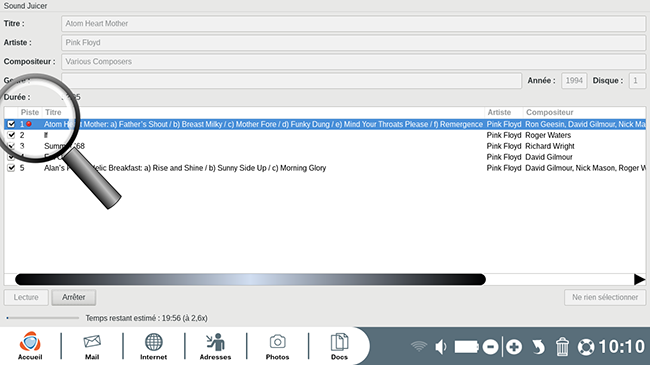Screen dimensions: 650x365
Task: Open the Docs documents icon
Action: point(339,346)
